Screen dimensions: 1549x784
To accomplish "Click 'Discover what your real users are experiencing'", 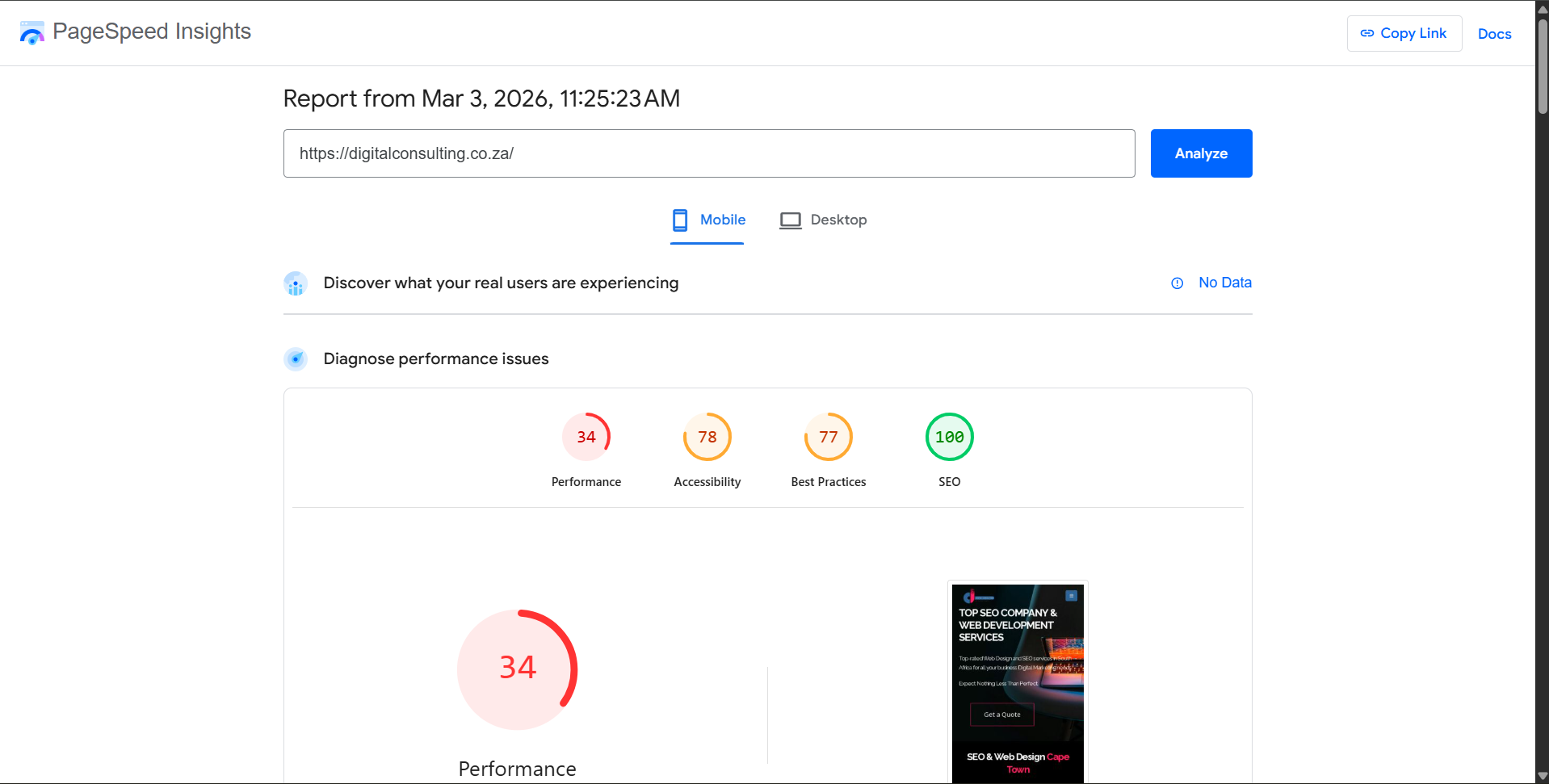I will click(x=501, y=283).
